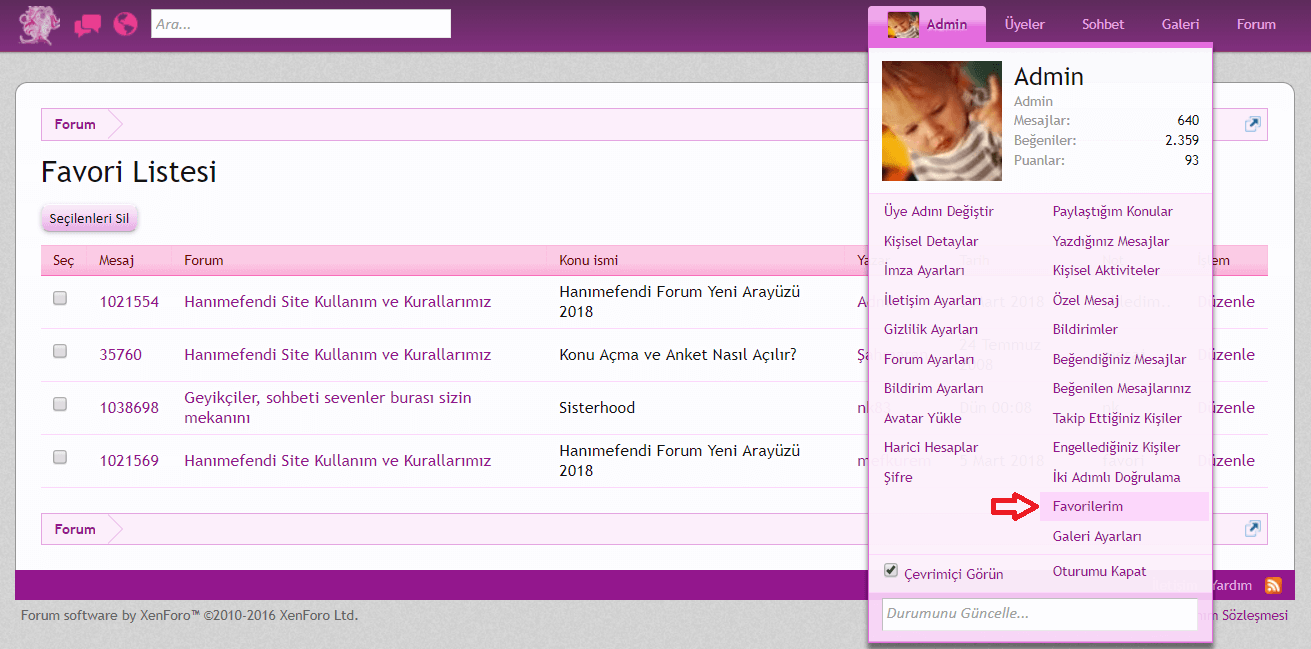This screenshot has height=649, width=1311.
Task: Switch to the Galeri tab
Action: click(x=1180, y=25)
